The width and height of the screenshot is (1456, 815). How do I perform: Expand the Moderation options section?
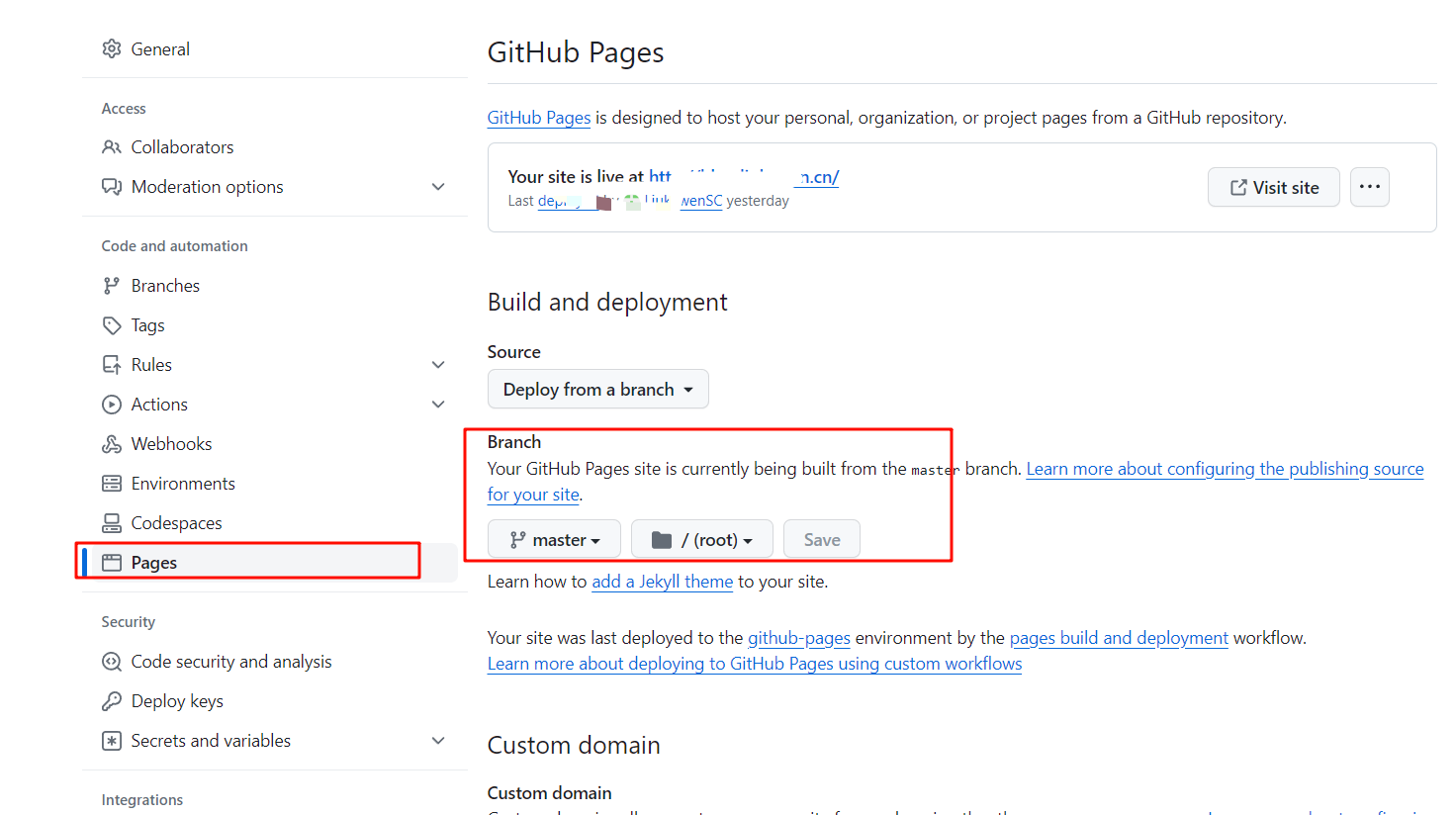click(x=438, y=187)
